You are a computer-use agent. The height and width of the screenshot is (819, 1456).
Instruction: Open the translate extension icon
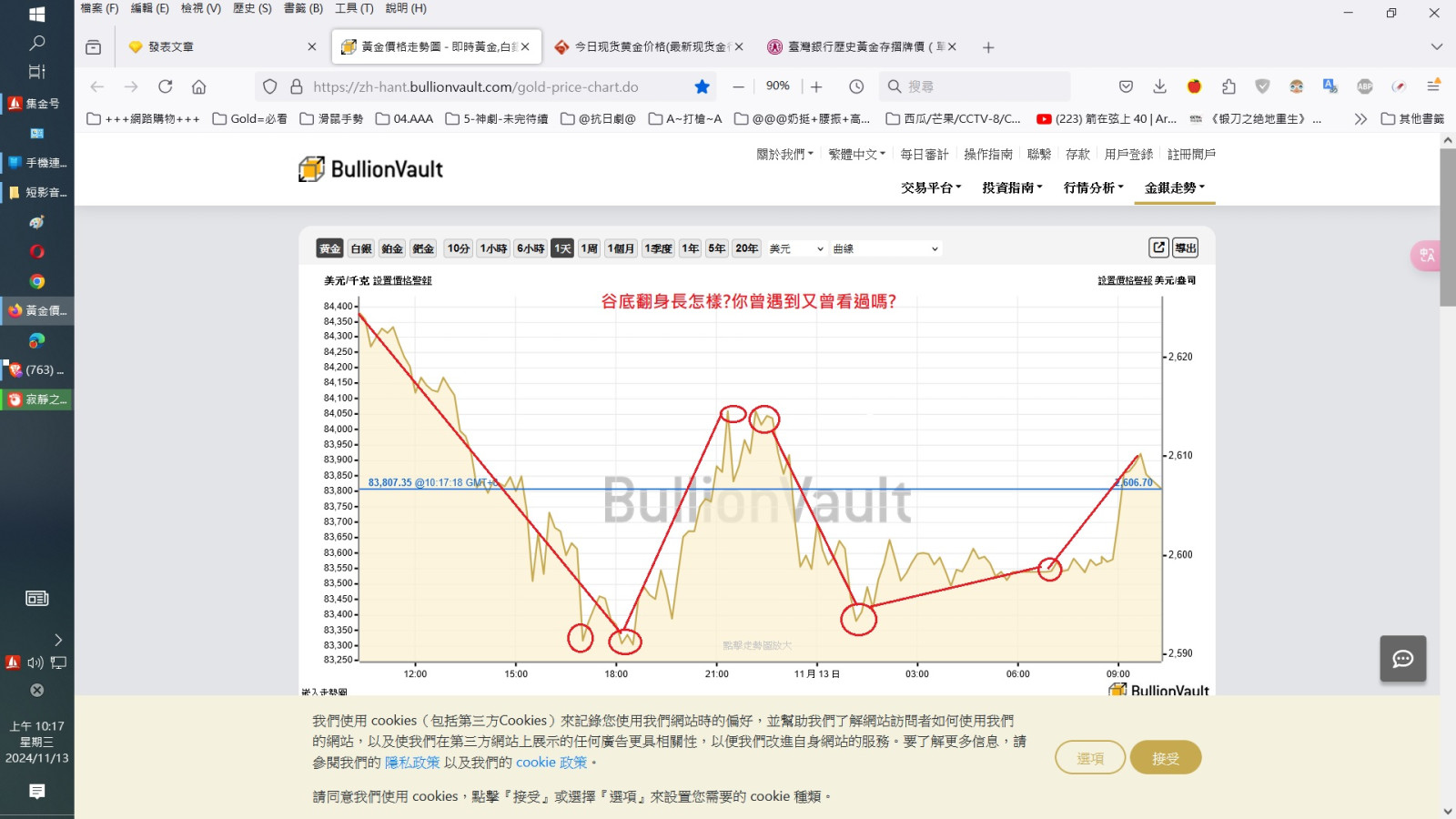coord(1330,86)
